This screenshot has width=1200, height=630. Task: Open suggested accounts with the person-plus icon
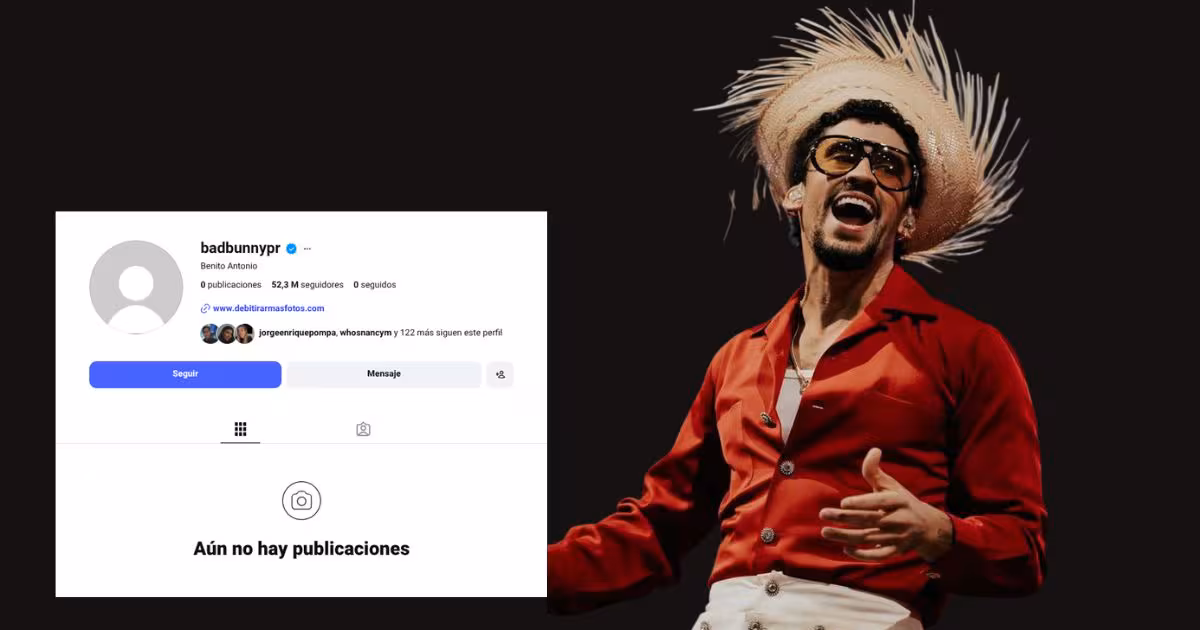[x=500, y=373]
